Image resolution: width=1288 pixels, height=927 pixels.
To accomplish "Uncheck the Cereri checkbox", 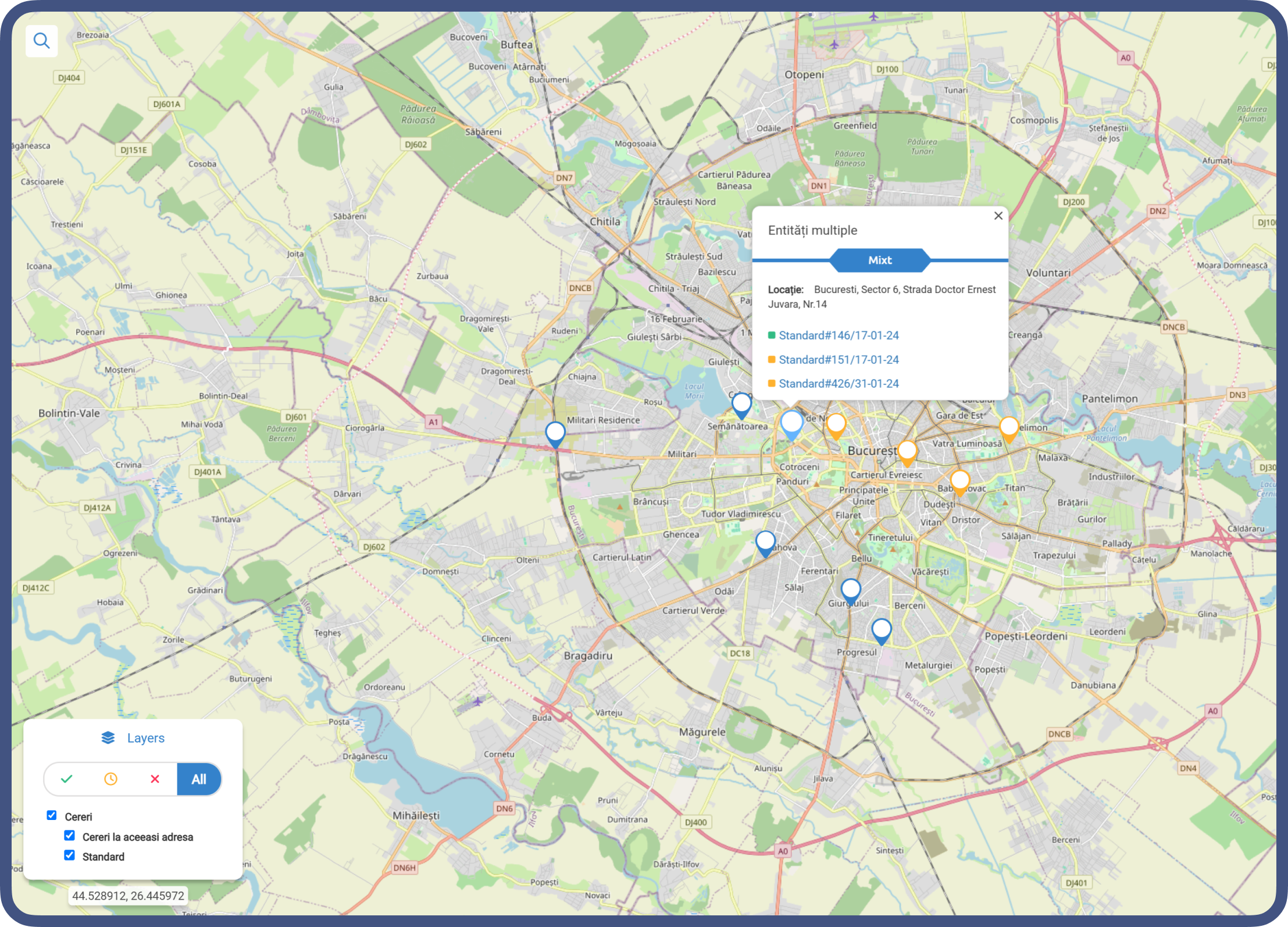I will 52,815.
